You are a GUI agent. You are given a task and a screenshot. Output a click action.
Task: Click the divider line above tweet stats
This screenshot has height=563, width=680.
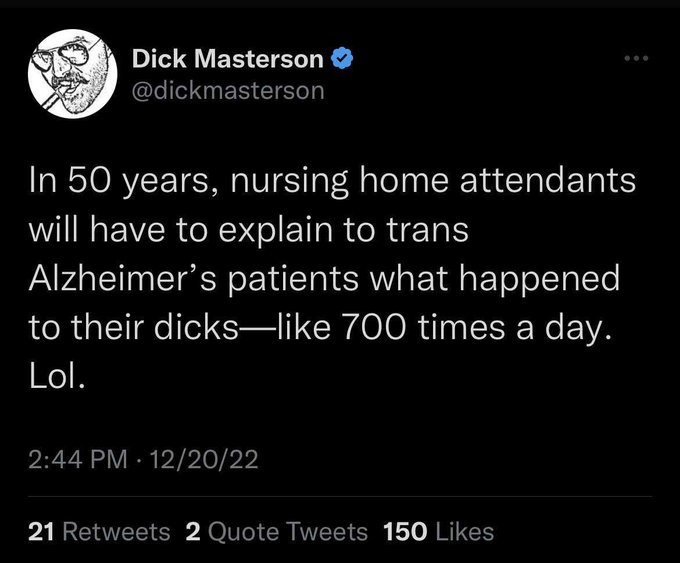pyautogui.click(x=340, y=497)
